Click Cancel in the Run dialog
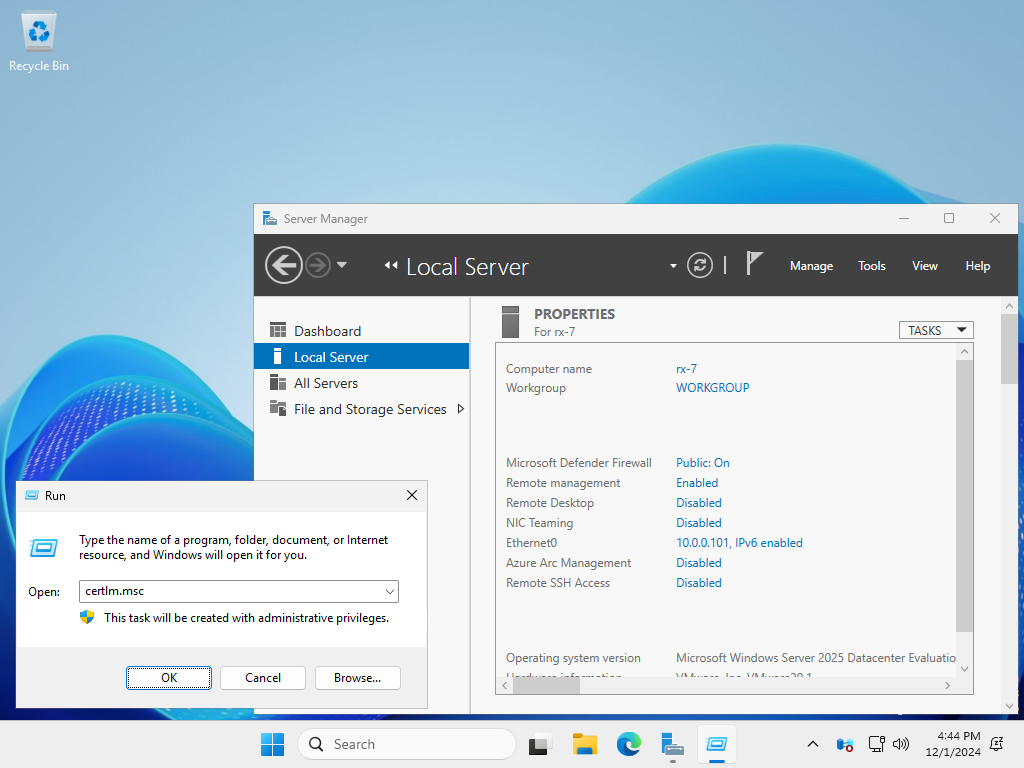1024x768 pixels. click(263, 678)
